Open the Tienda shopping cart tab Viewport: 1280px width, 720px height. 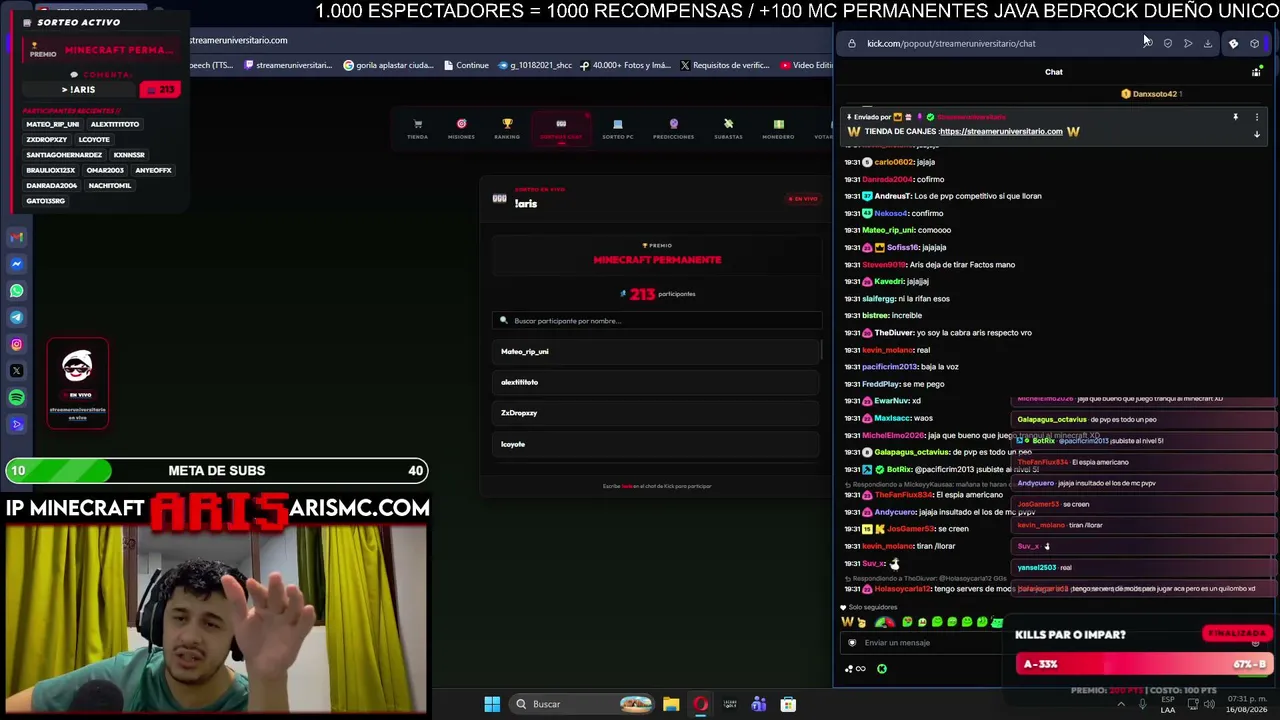pos(417,130)
